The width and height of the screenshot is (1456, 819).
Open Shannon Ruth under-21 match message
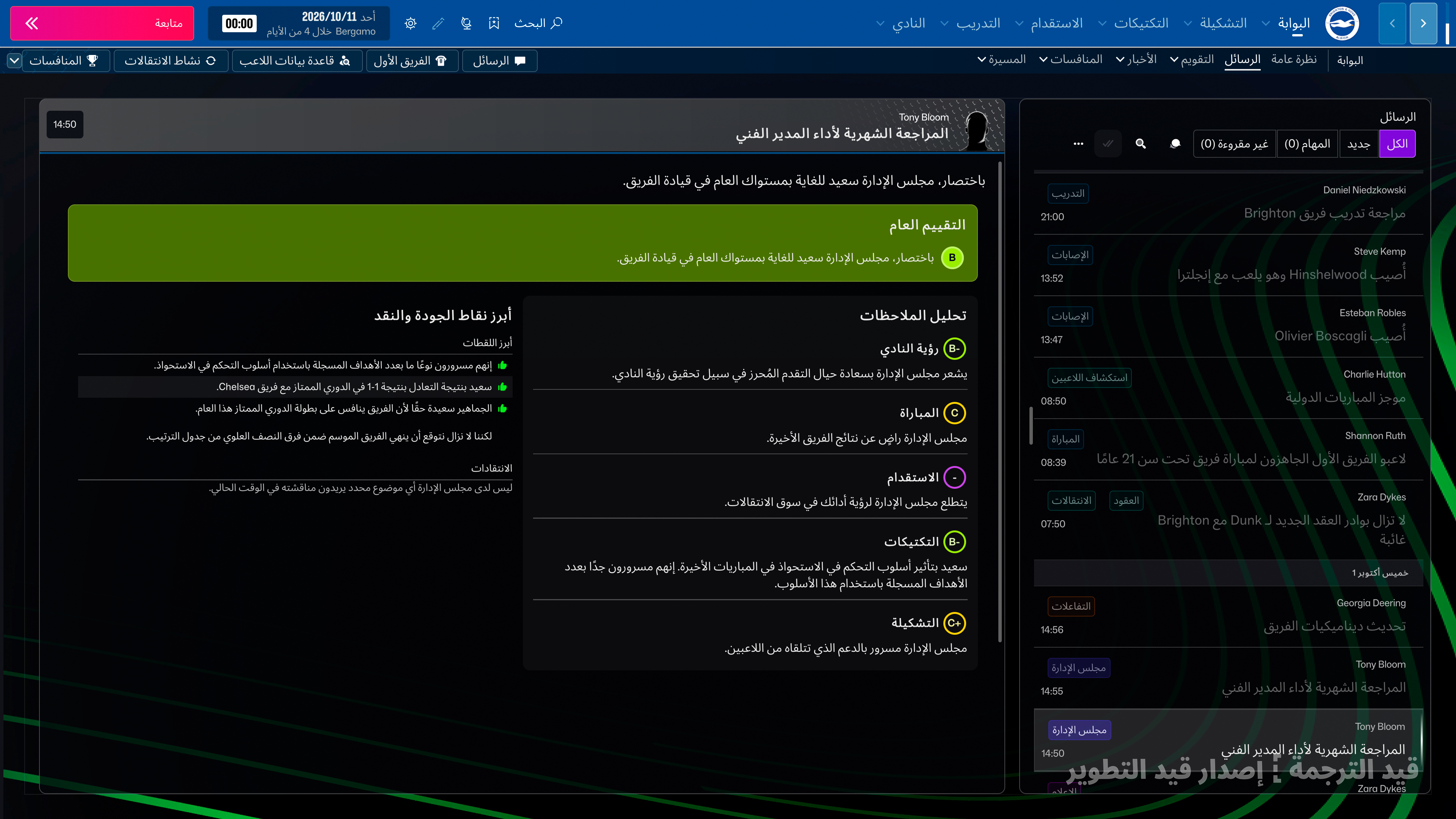pos(1228,450)
